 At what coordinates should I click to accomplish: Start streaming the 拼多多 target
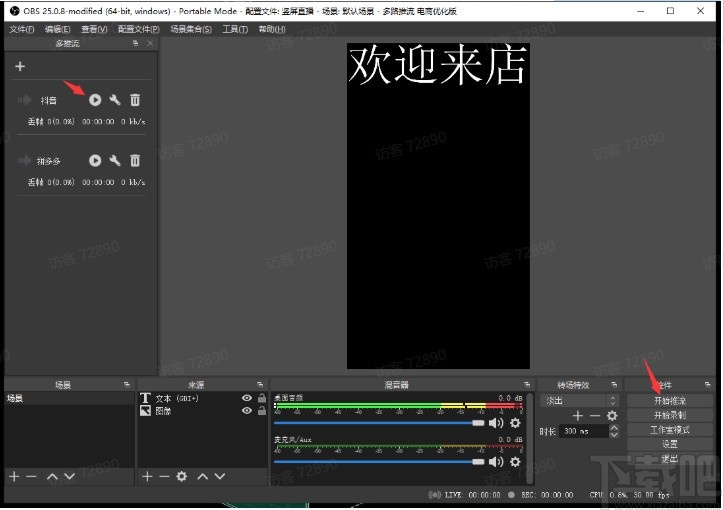click(95, 160)
